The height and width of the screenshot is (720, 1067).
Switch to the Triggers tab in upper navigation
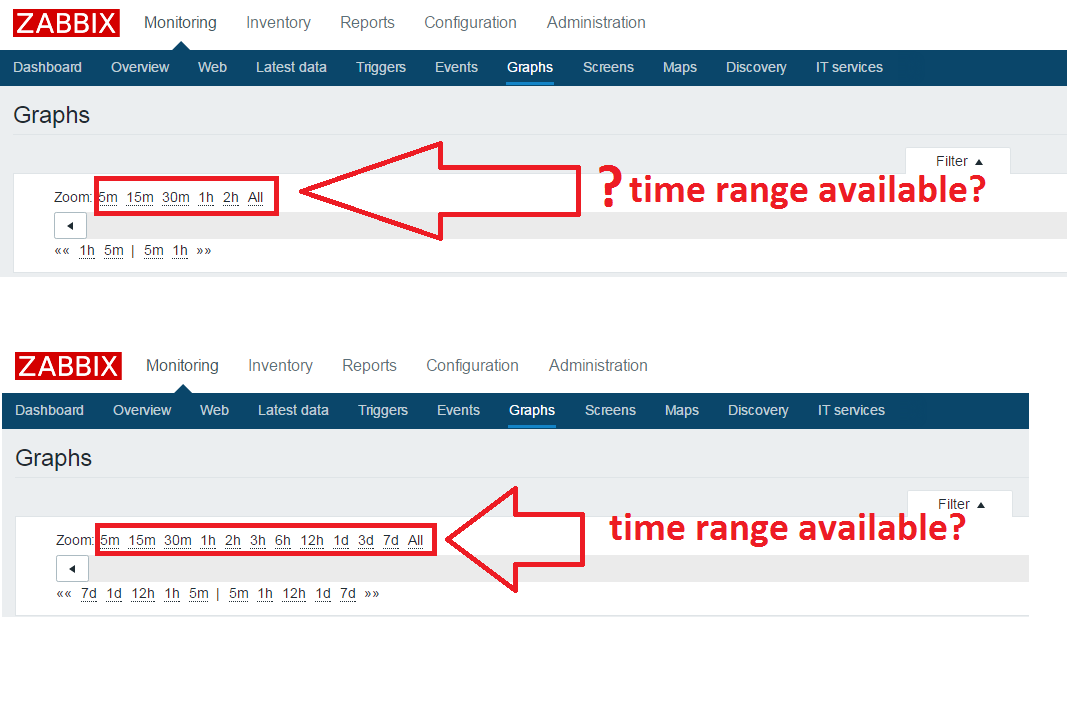coord(381,67)
